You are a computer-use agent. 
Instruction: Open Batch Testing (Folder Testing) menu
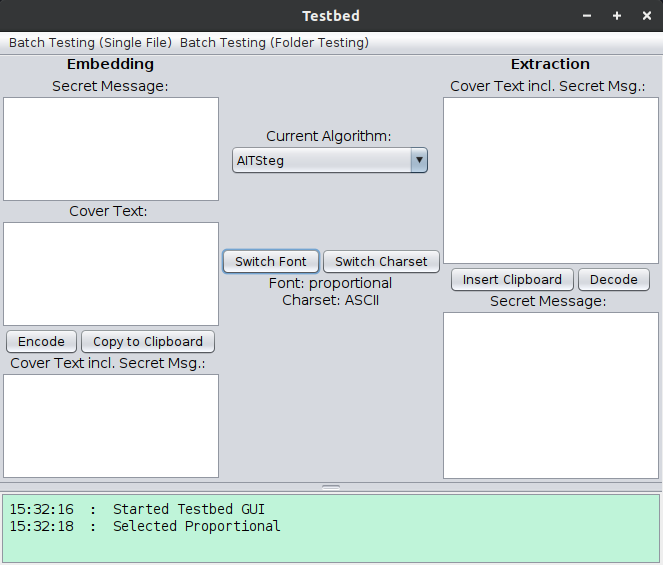click(274, 43)
